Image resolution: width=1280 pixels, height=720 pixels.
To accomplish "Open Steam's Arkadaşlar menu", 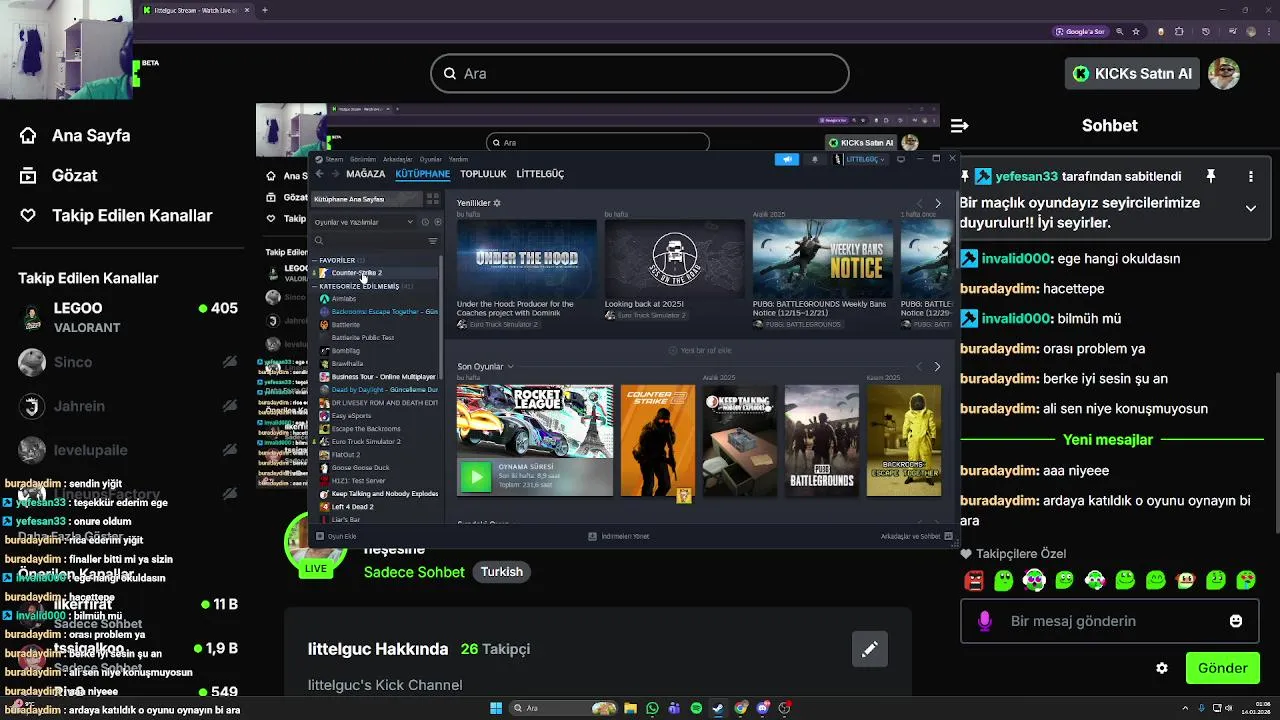I will pyautogui.click(x=397, y=159).
